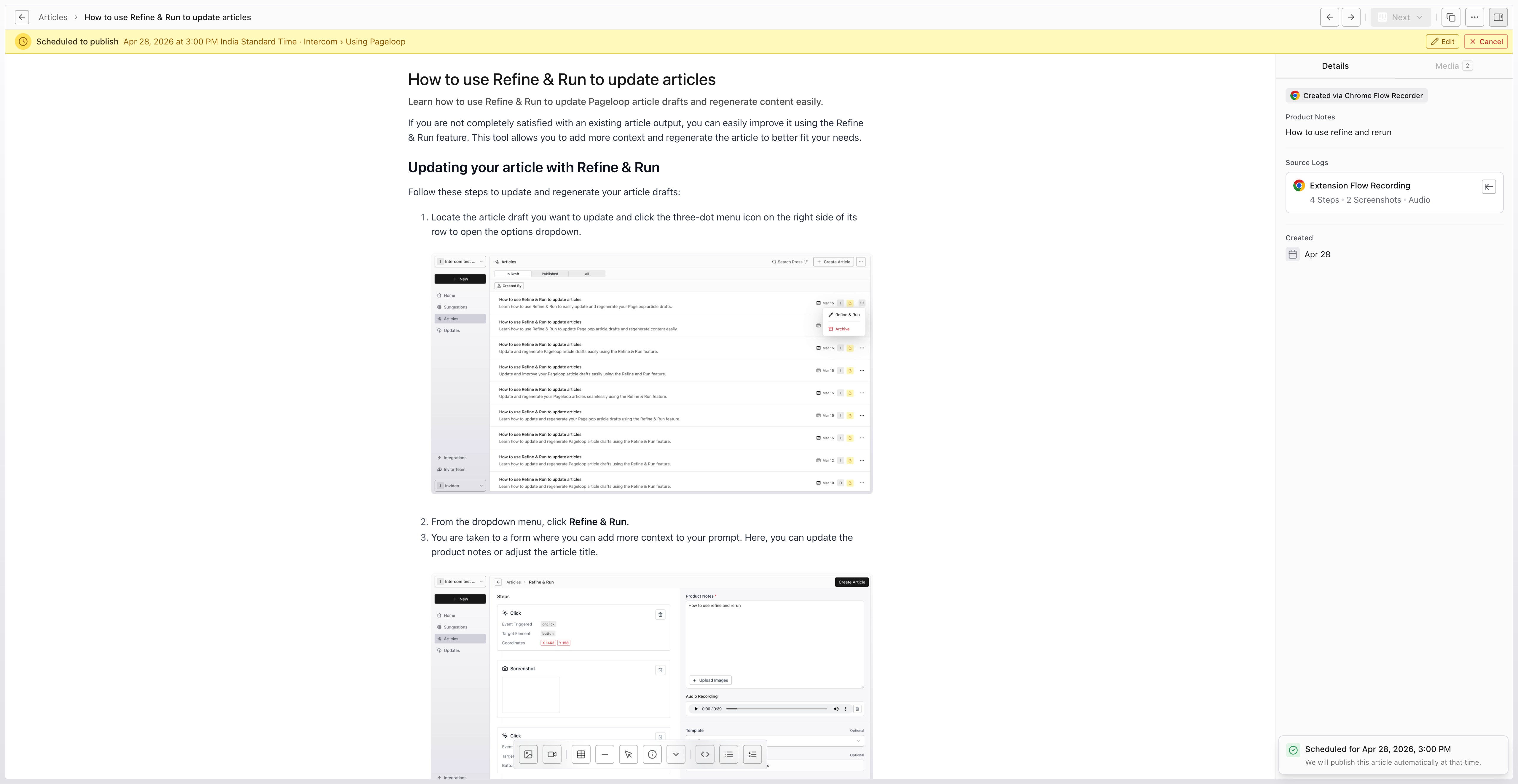
Task: Open the previous article with left arrow
Action: [x=1329, y=17]
